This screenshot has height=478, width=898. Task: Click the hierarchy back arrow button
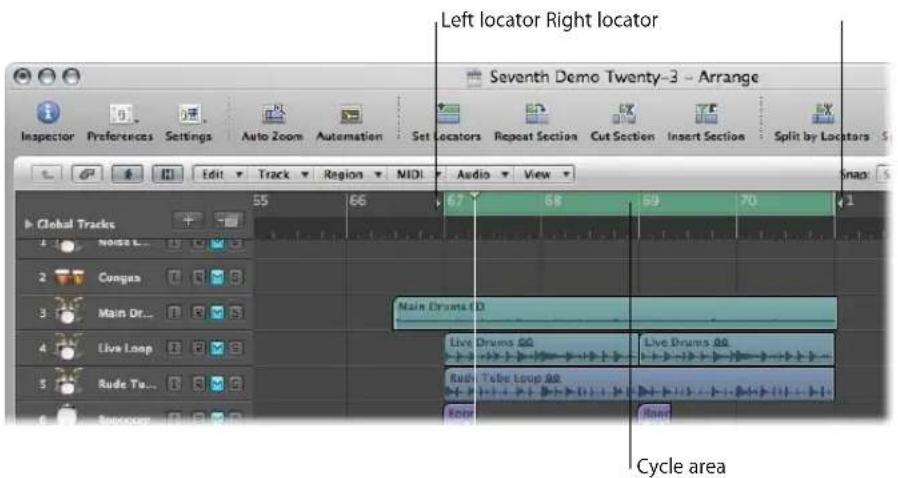tap(48, 174)
